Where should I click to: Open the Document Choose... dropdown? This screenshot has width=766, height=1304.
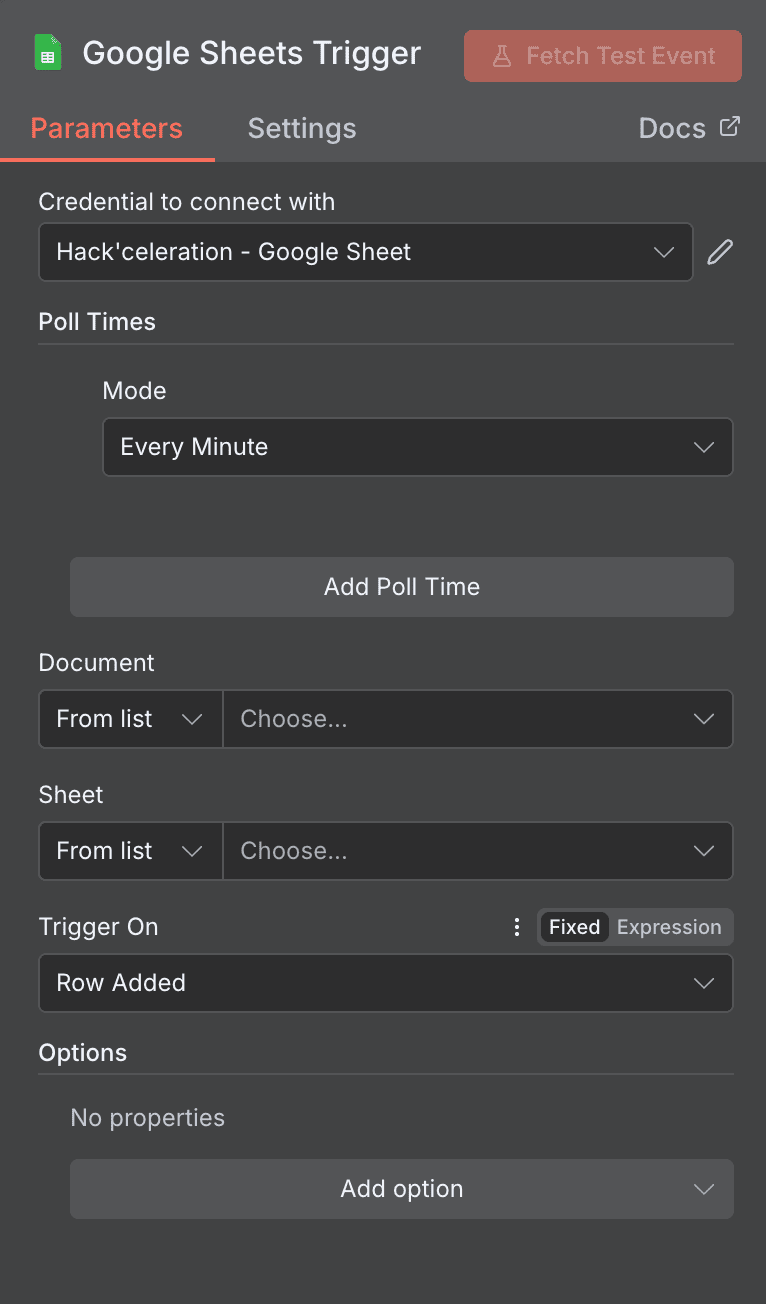[x=478, y=719]
